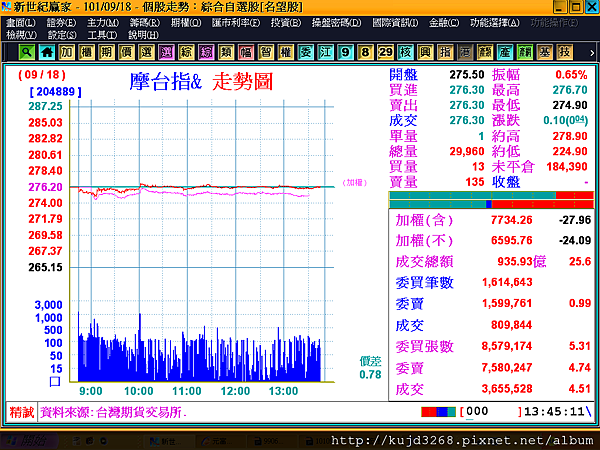600x450 pixels.
Task: Open the 期 futures toolbar icon
Action: [107, 52]
